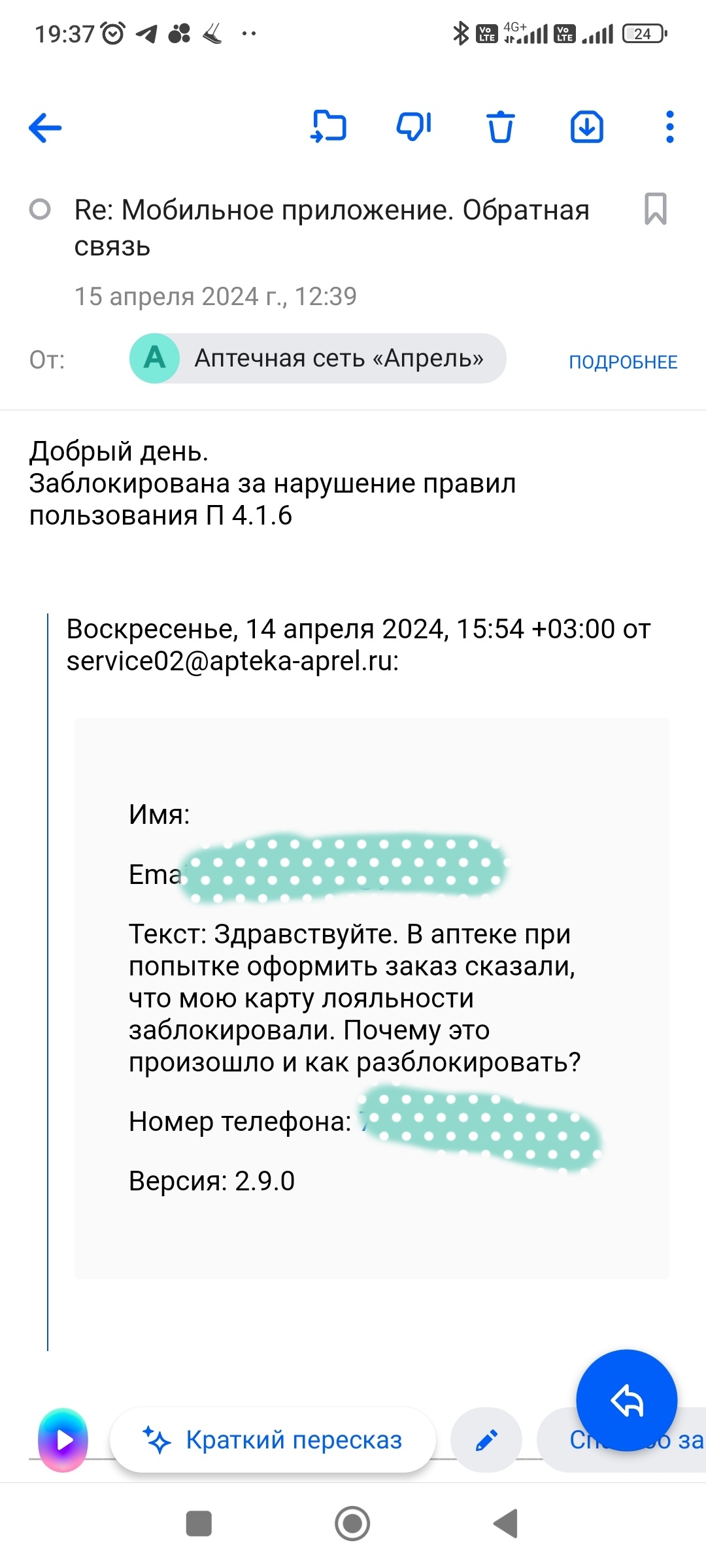The image size is (706, 1568).
Task: Tap the back arrow to leave email
Action: [45, 127]
